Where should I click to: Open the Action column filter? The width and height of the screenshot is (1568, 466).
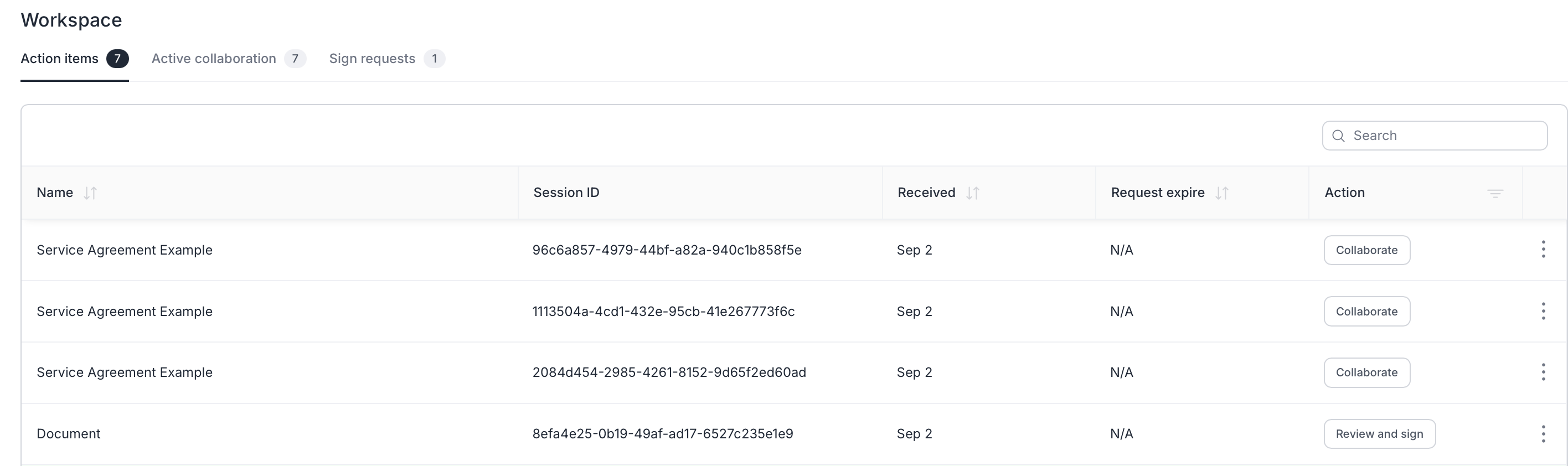(1495, 194)
